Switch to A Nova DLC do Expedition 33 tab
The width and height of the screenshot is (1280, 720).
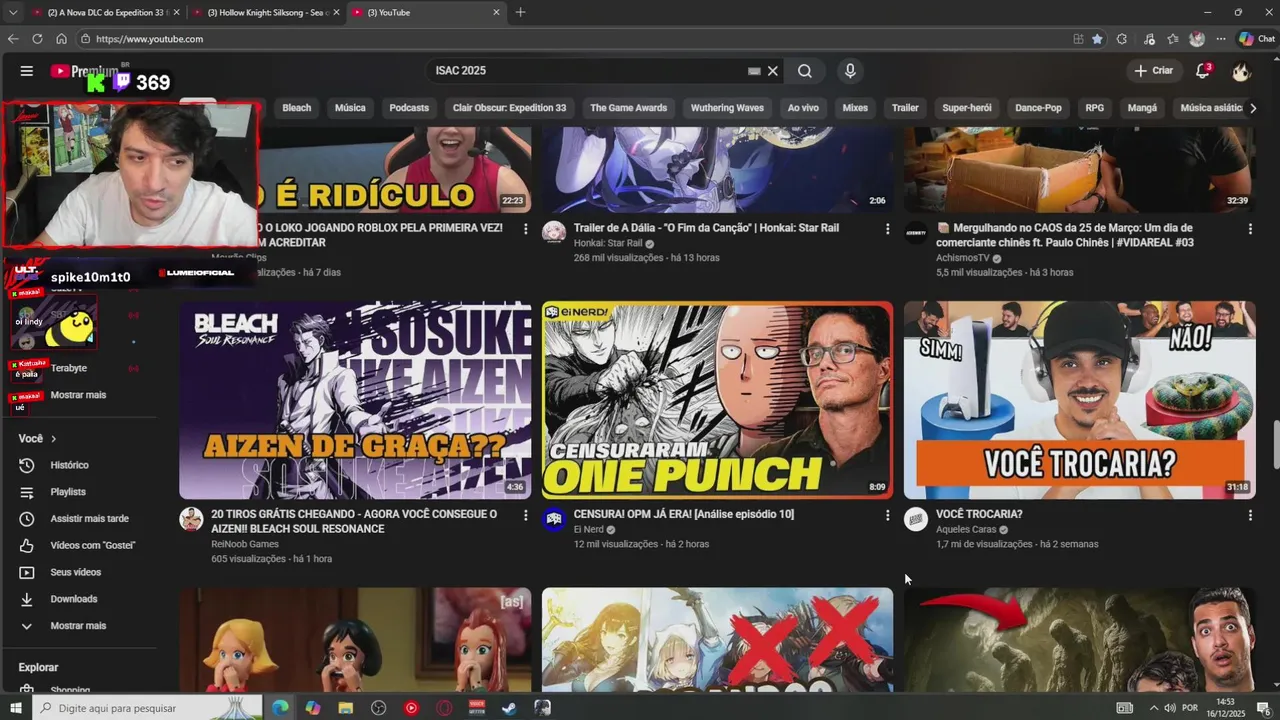105,12
